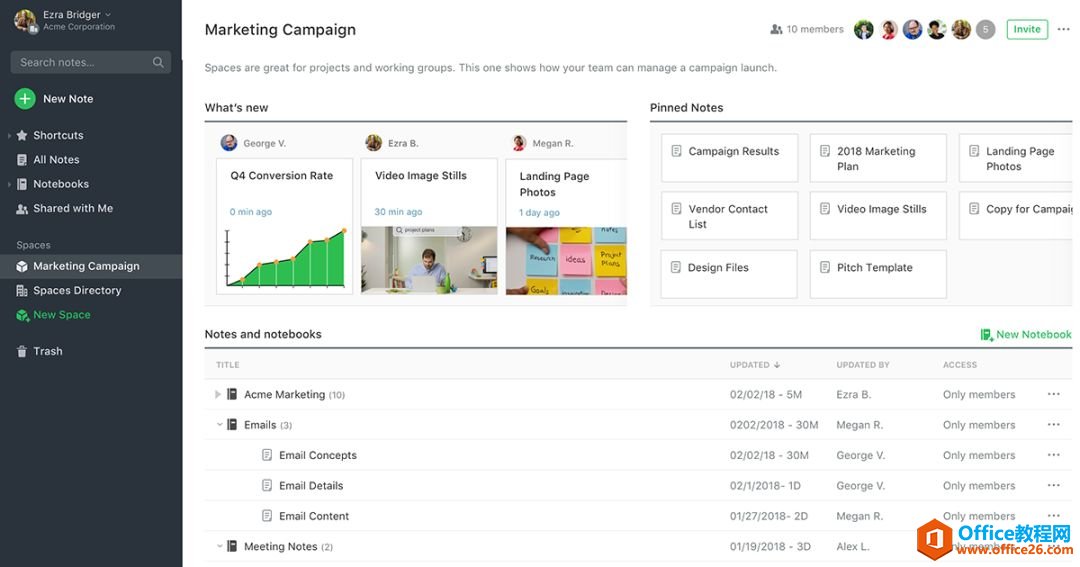Screen dimensions: 1080x567
Task: Click the Marketing Campaign page heading
Action: point(280,30)
